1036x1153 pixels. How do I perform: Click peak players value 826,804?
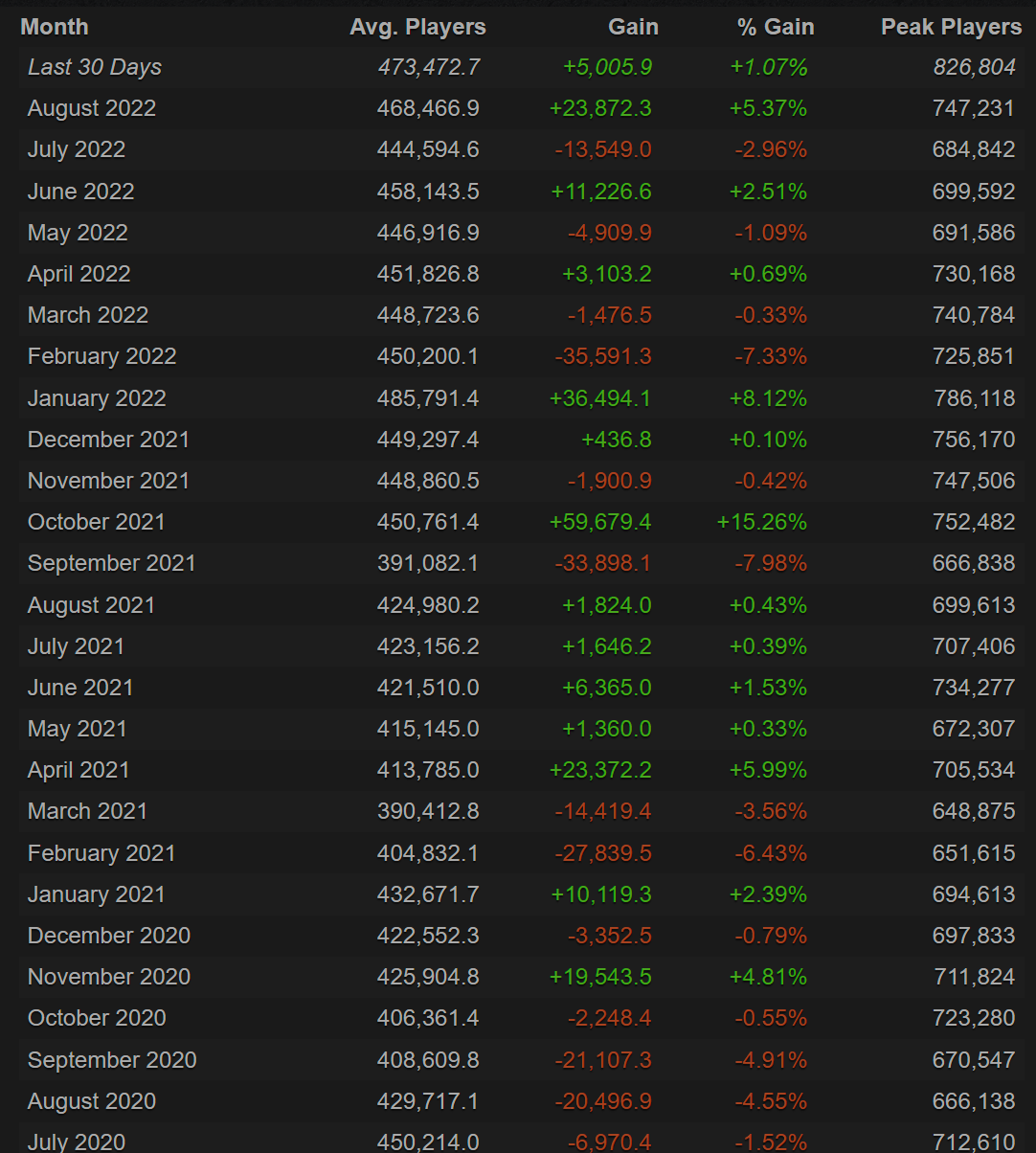pos(974,67)
